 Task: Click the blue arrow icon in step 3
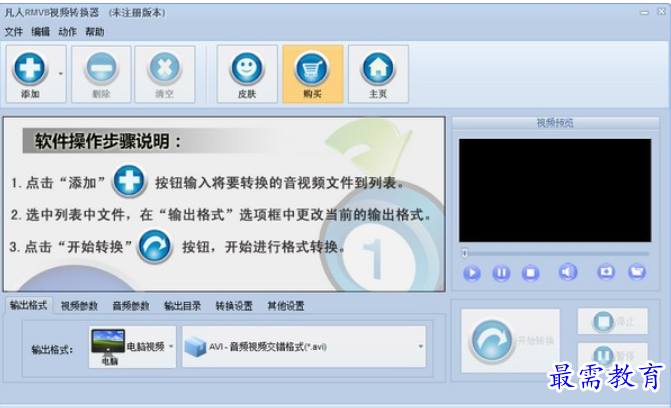coord(155,246)
